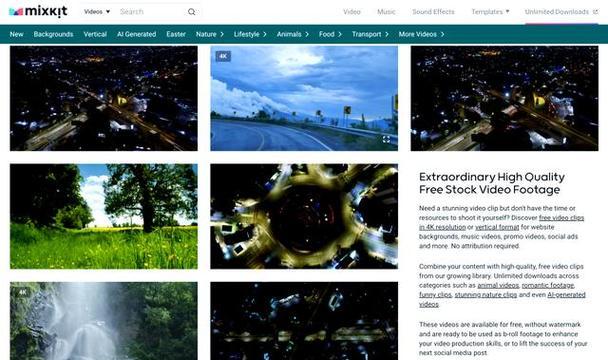This screenshot has width=608, height=360.
Task: Open the Sound Effects navigation link
Action: coord(433,12)
